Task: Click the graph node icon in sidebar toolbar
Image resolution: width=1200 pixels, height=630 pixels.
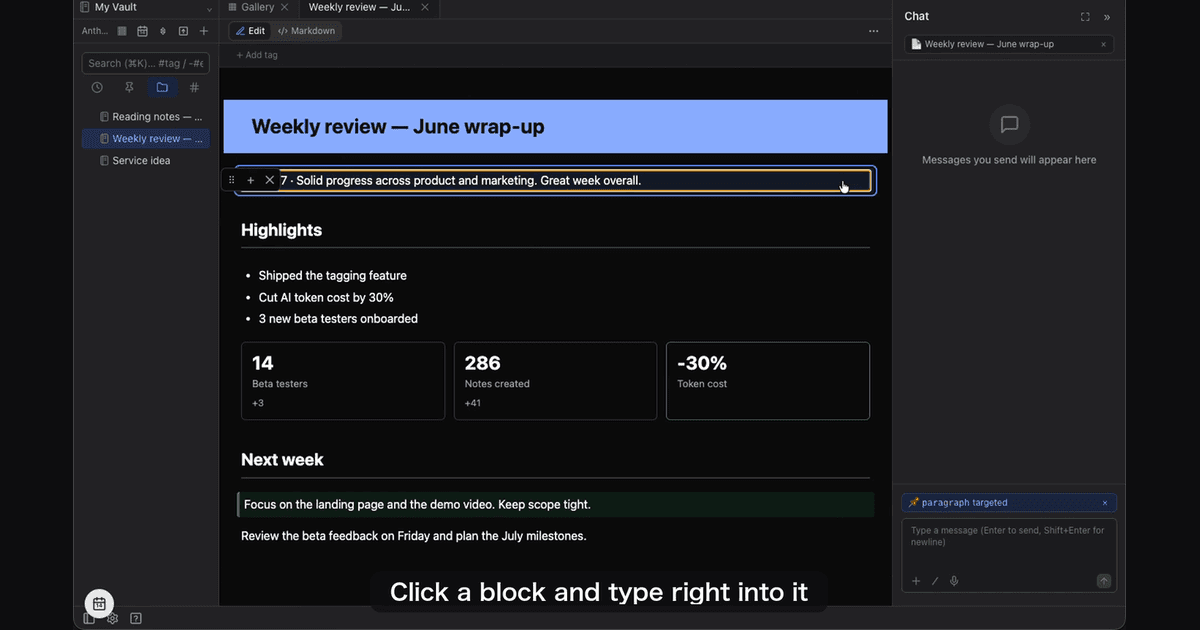Action: [163, 31]
